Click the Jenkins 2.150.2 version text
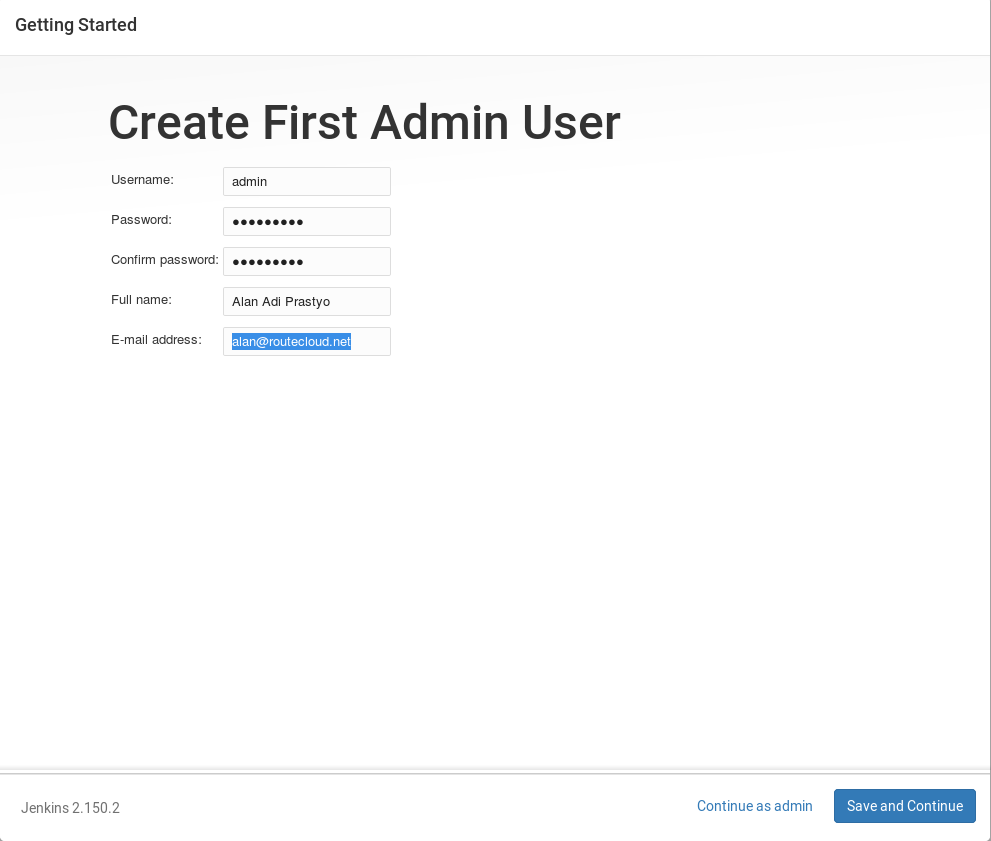The image size is (991, 841). coord(70,808)
